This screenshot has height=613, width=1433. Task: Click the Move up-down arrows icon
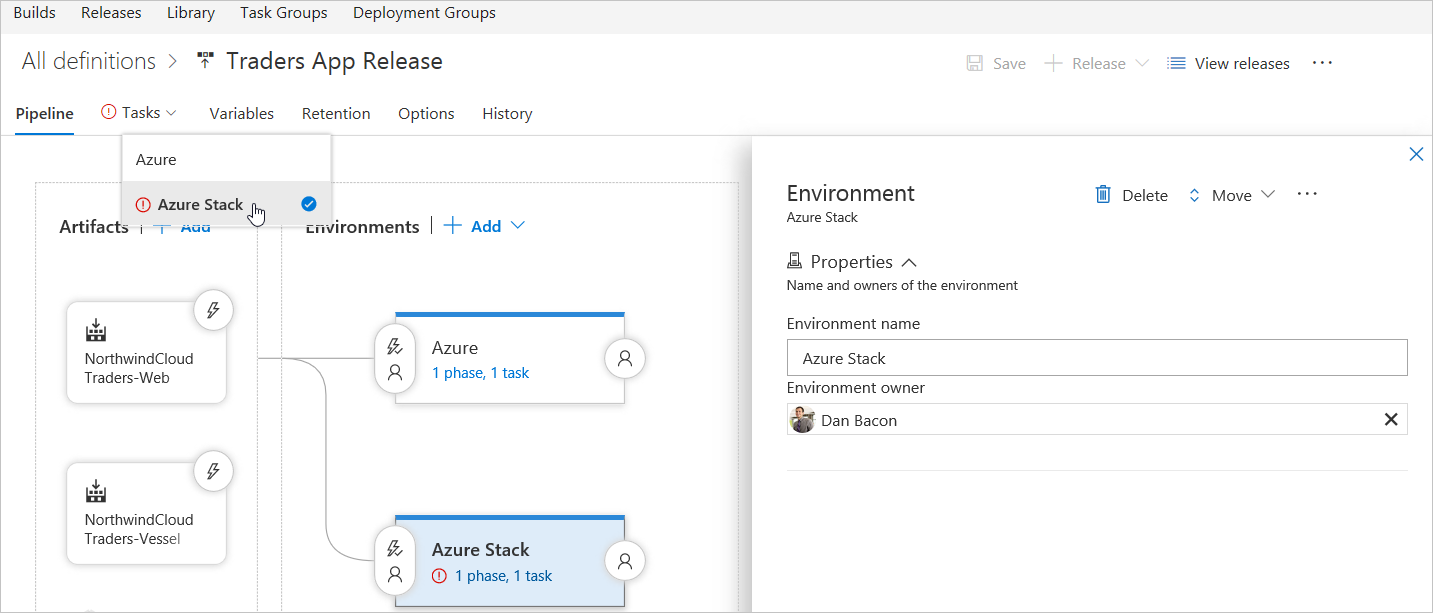(1194, 195)
